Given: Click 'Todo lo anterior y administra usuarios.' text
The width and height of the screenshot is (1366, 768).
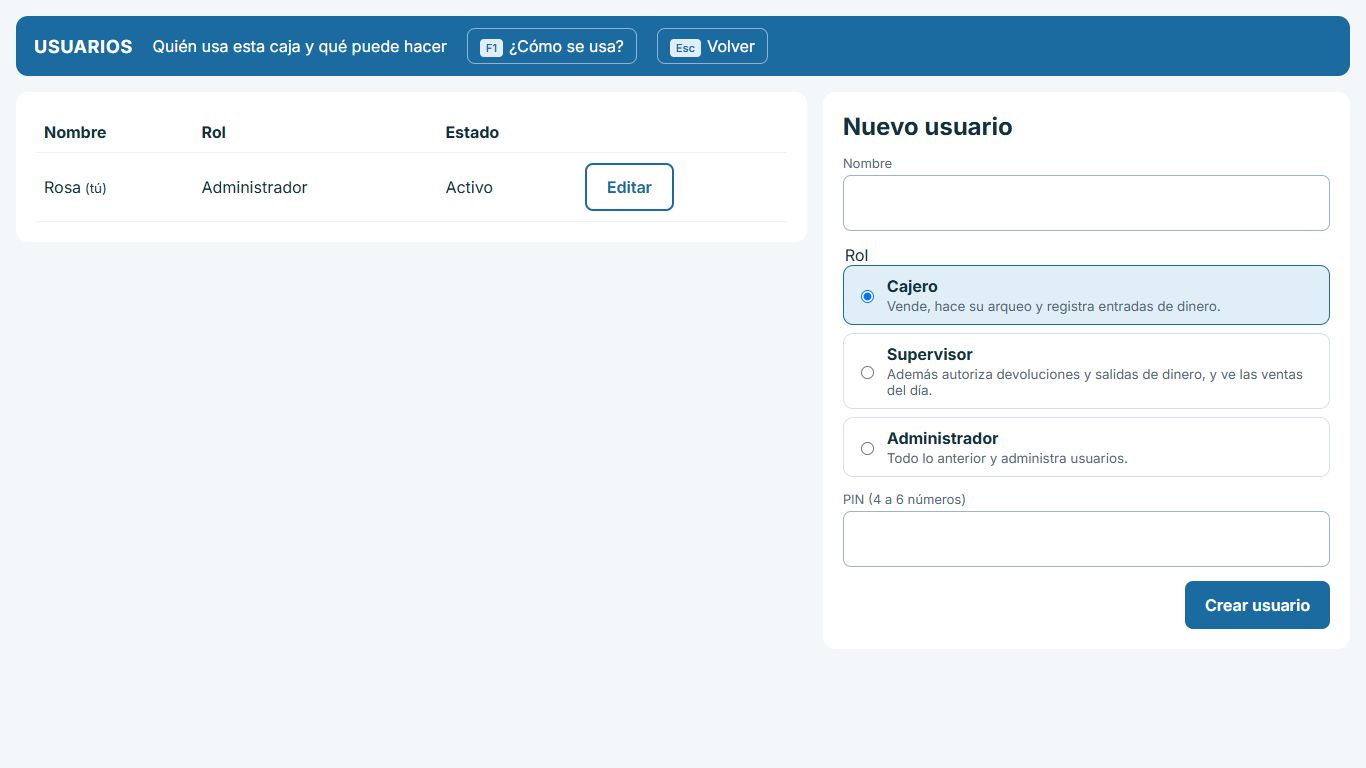Looking at the screenshot, I should pyautogui.click(x=1007, y=458).
